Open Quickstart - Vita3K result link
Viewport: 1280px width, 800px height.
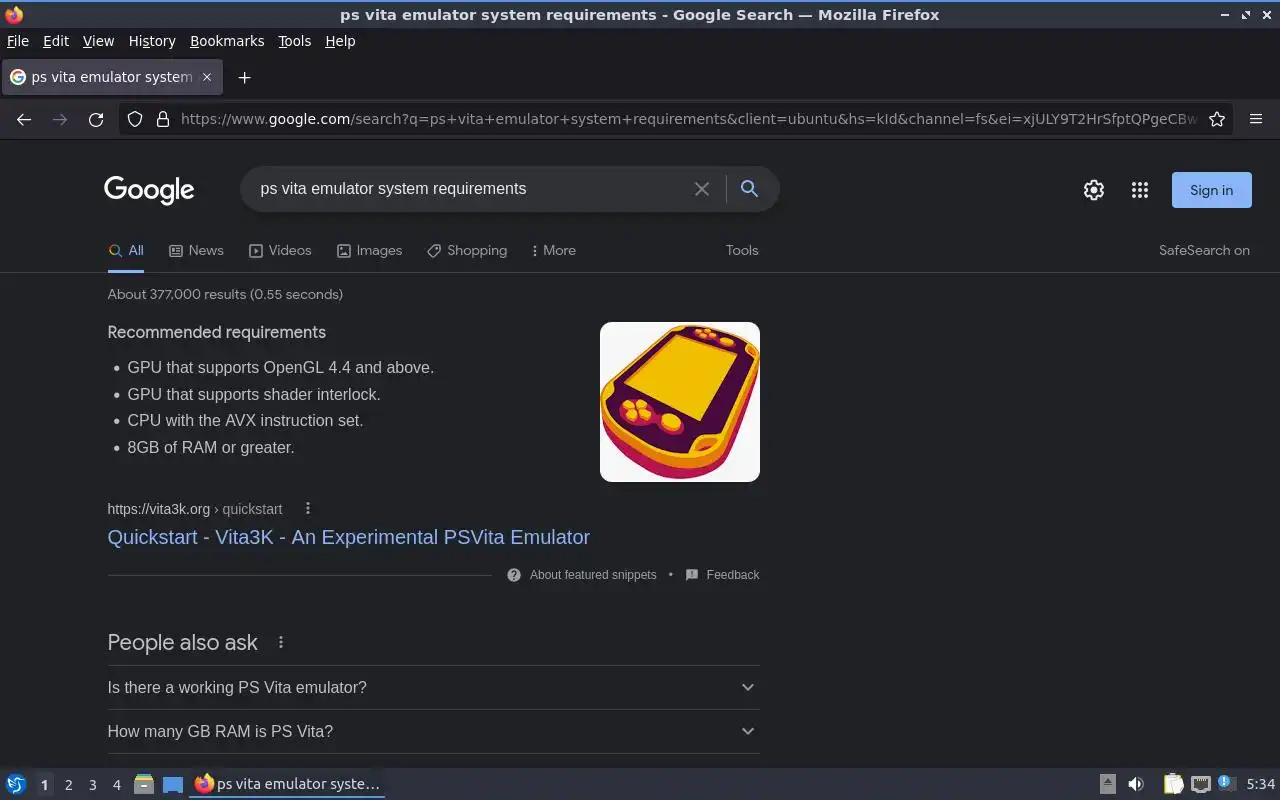click(x=348, y=537)
